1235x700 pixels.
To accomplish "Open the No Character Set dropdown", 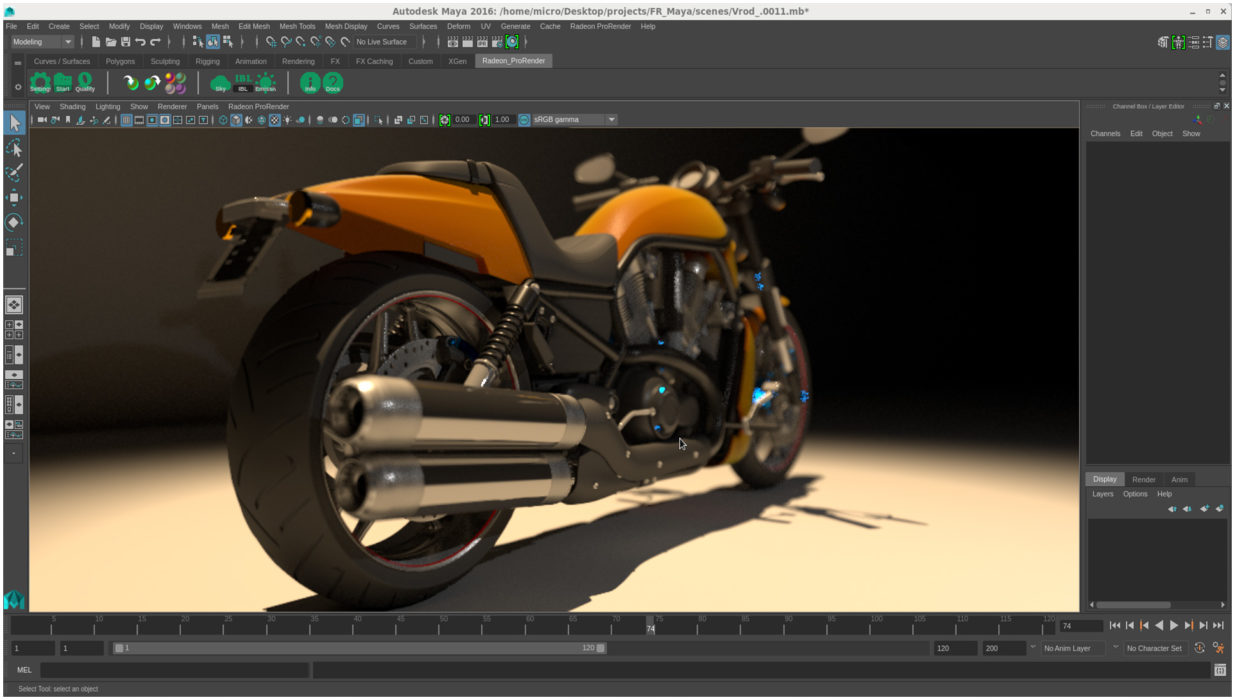I will (x=1154, y=648).
